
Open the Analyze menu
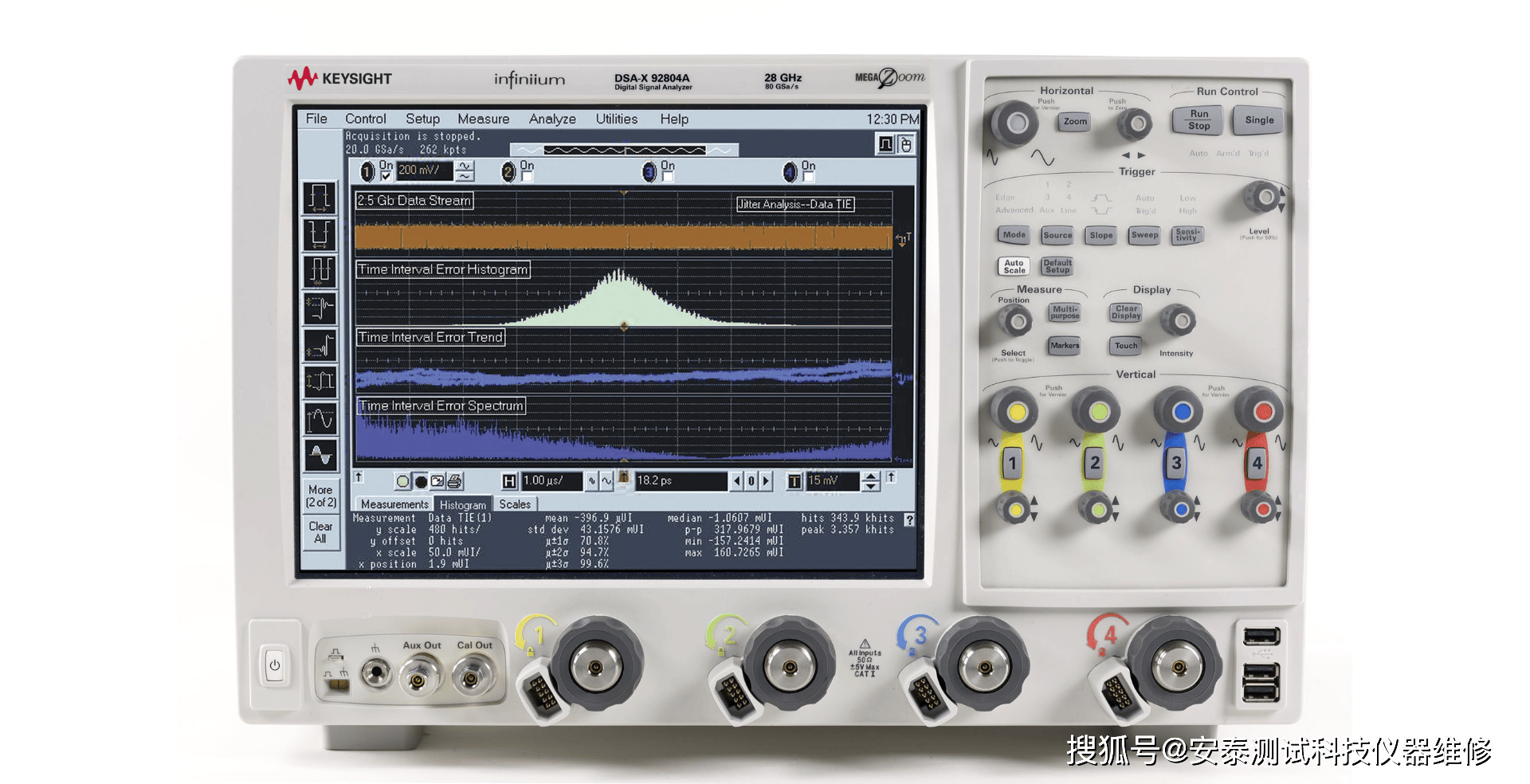pos(552,119)
